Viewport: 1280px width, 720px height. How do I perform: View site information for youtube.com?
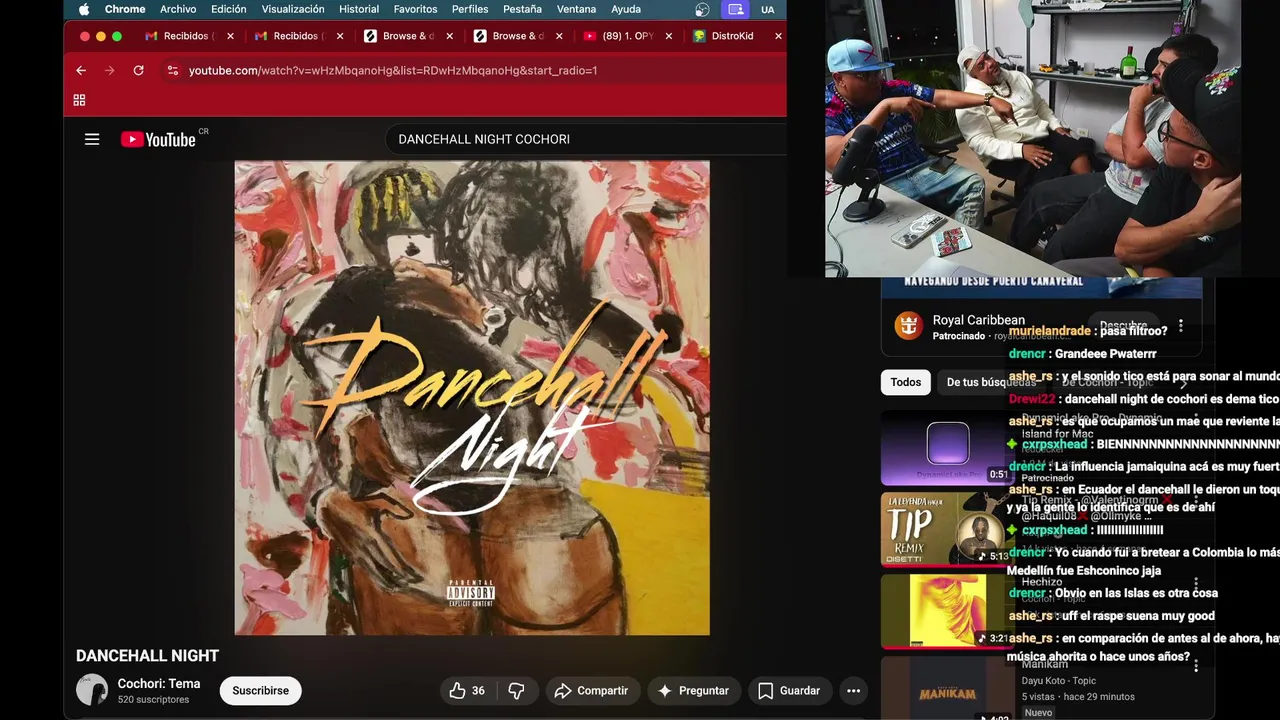coord(172,70)
